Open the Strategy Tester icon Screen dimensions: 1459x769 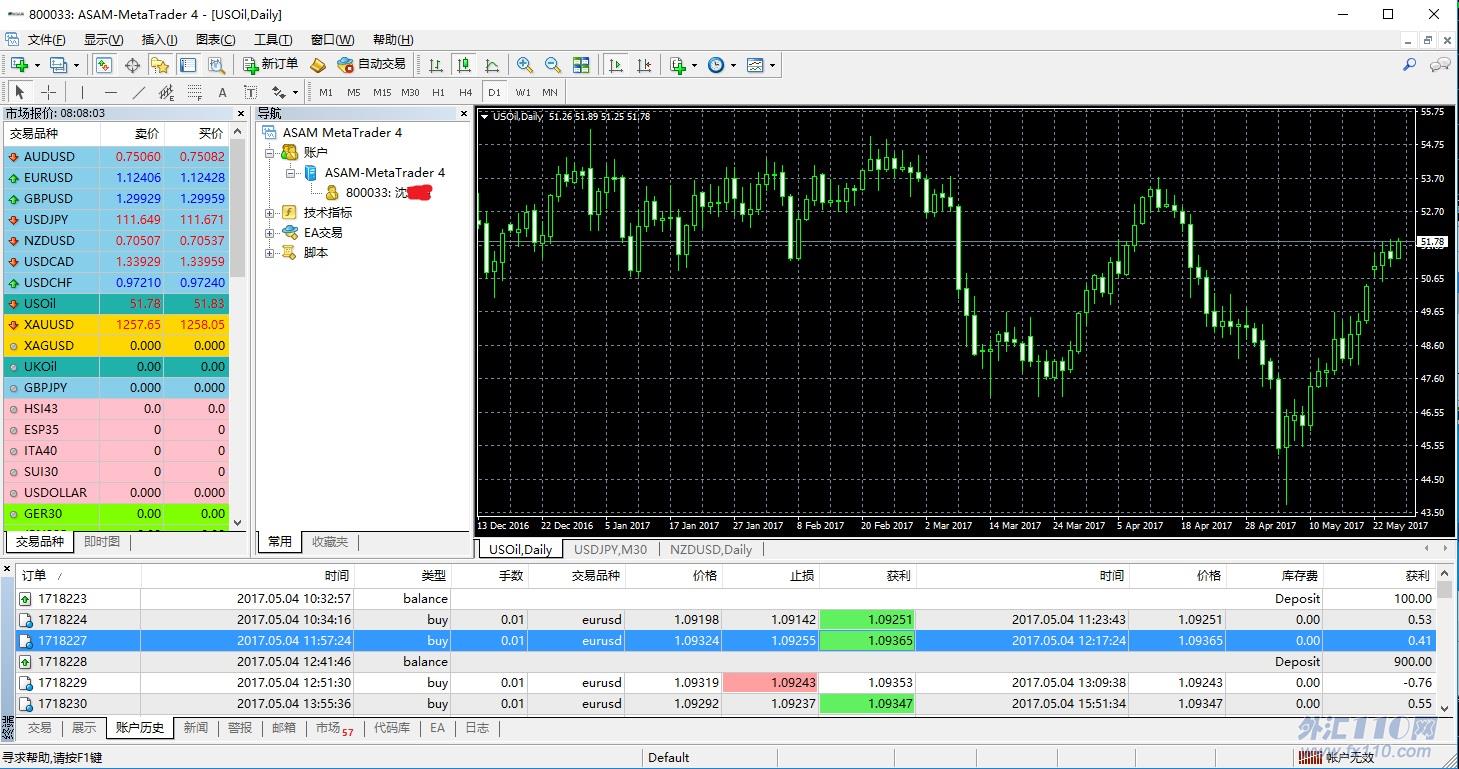pyautogui.click(x=216, y=65)
